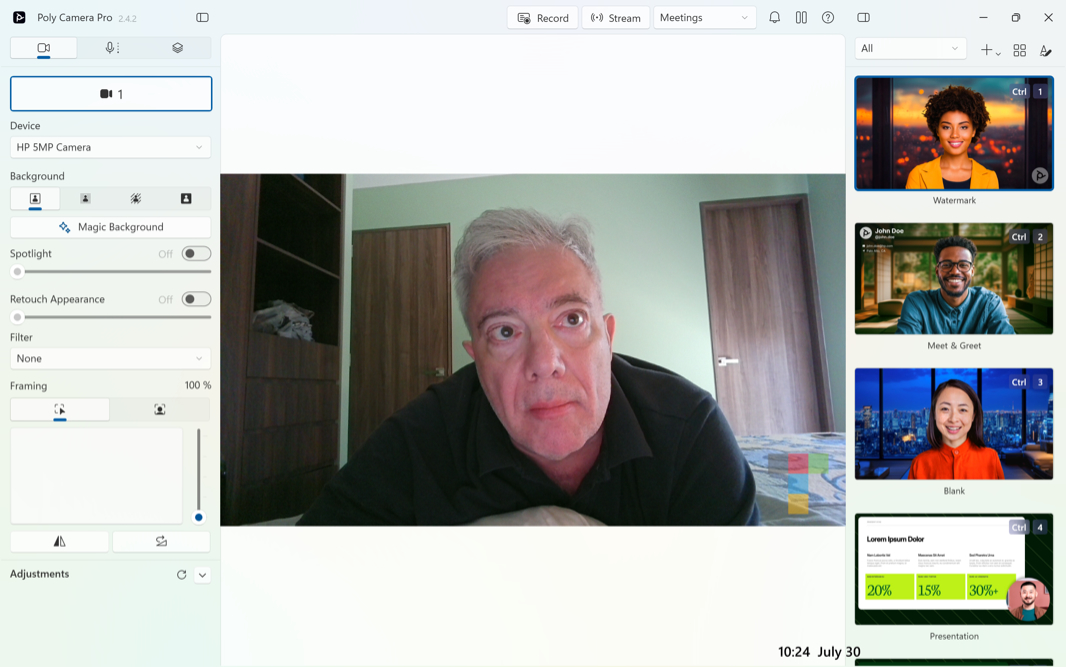Open the notifications bell

pos(774,18)
